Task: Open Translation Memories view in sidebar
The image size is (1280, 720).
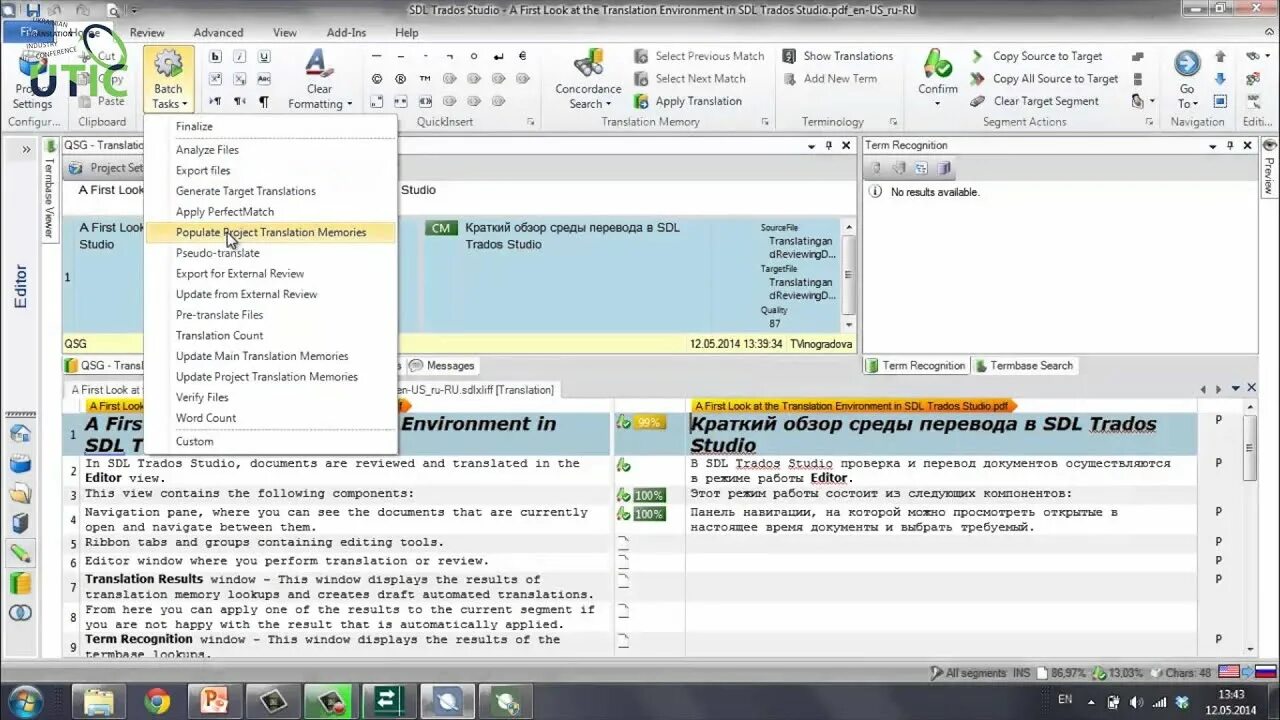Action: tap(20, 583)
